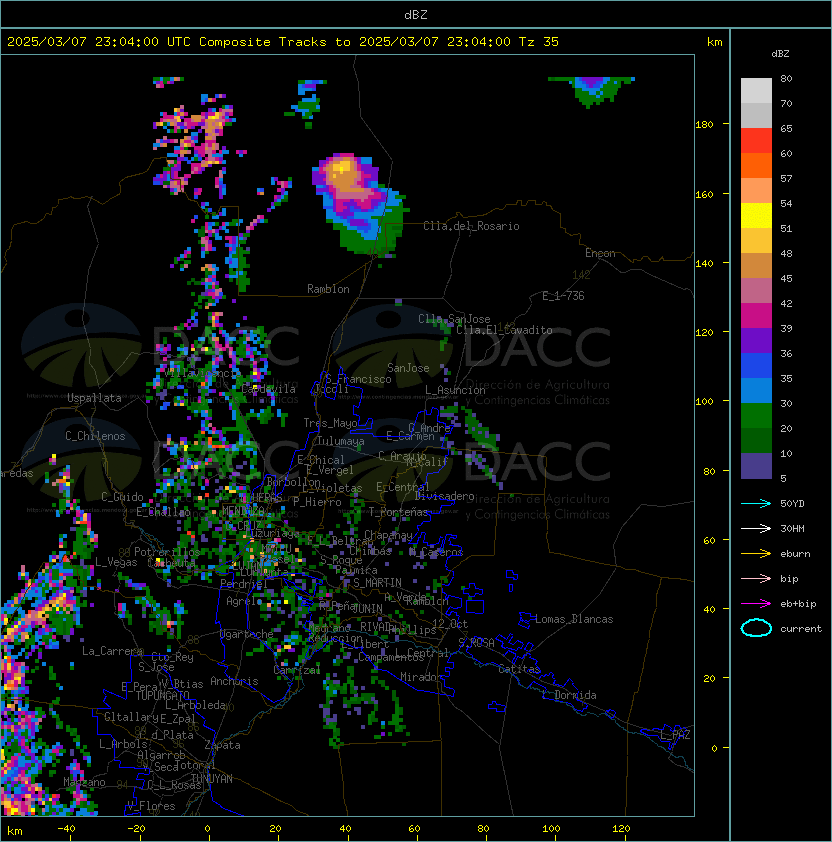The width and height of the screenshot is (832, 842).
Task: Click the 'Cacheuta' place label
Action: pyautogui.click(x=171, y=563)
